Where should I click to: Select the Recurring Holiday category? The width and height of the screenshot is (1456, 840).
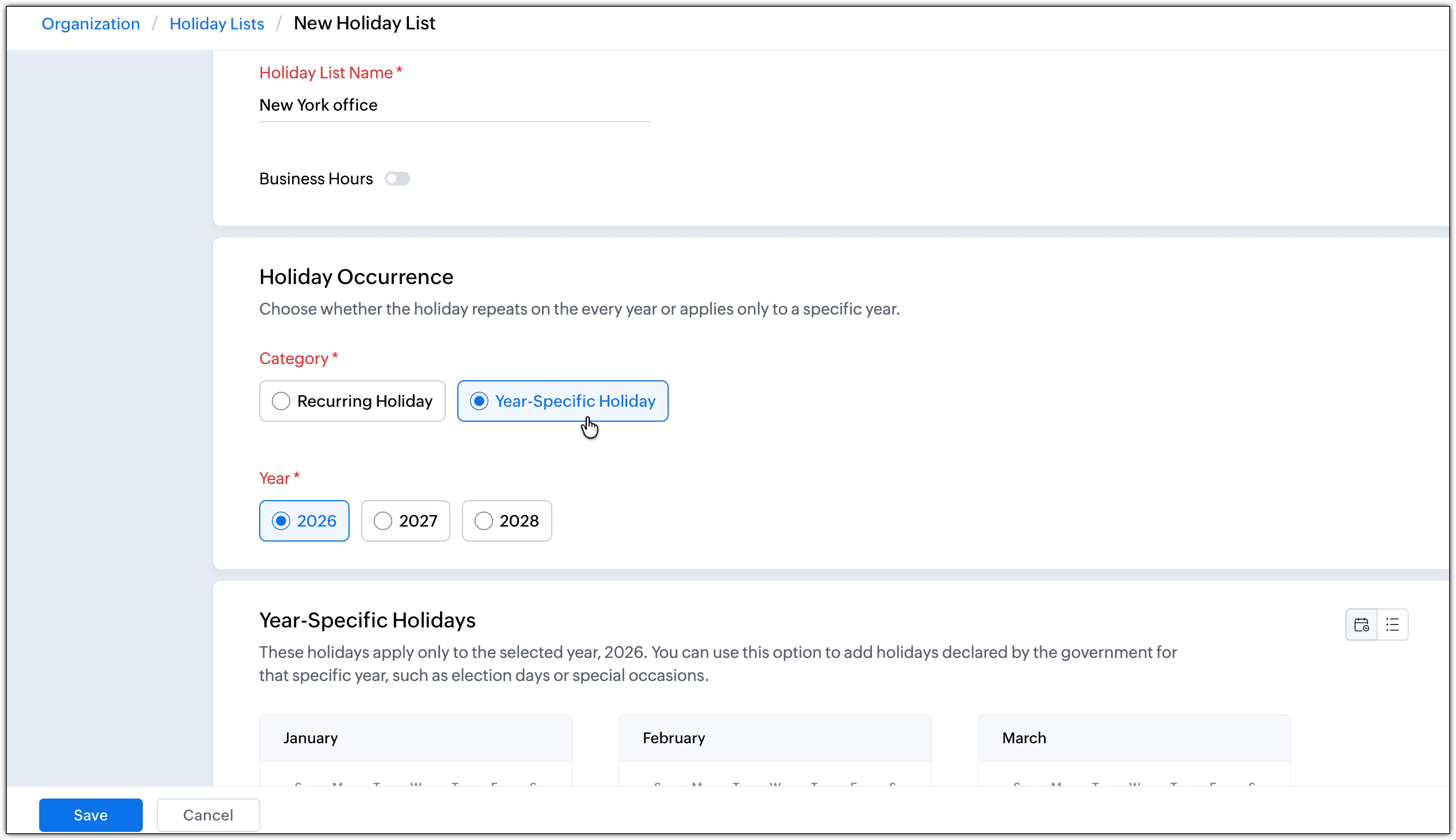352,401
